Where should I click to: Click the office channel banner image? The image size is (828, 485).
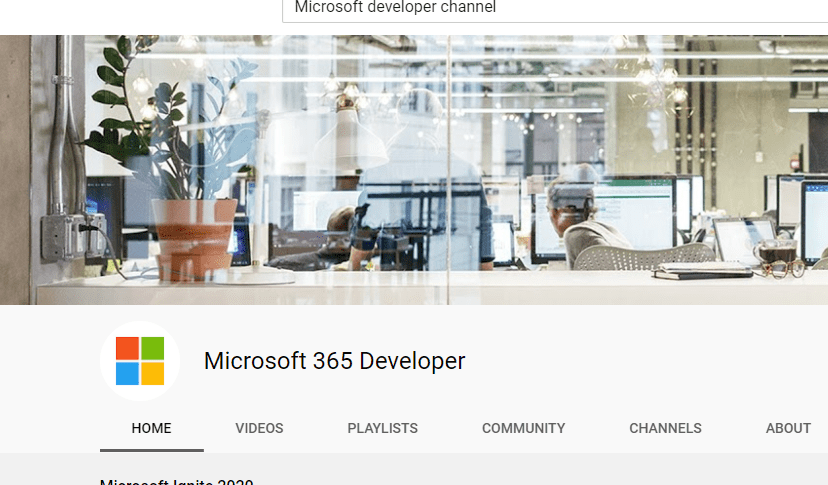[x=414, y=170]
